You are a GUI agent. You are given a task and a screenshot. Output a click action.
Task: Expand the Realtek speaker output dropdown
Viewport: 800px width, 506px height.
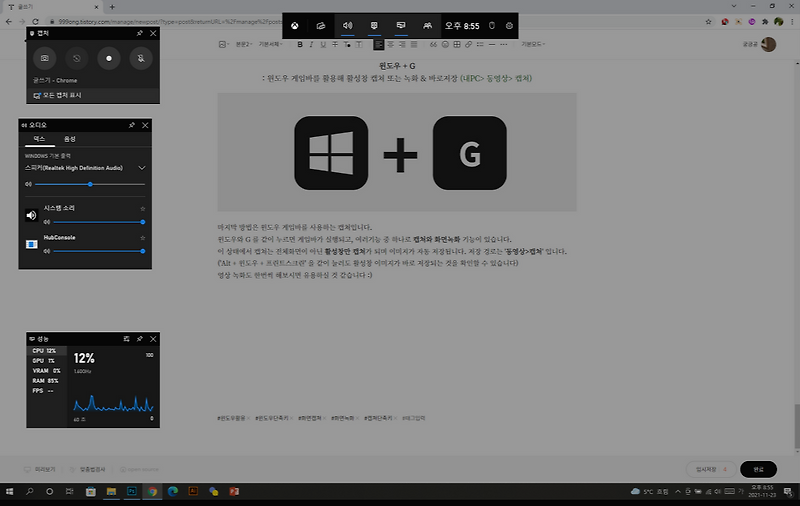point(142,168)
